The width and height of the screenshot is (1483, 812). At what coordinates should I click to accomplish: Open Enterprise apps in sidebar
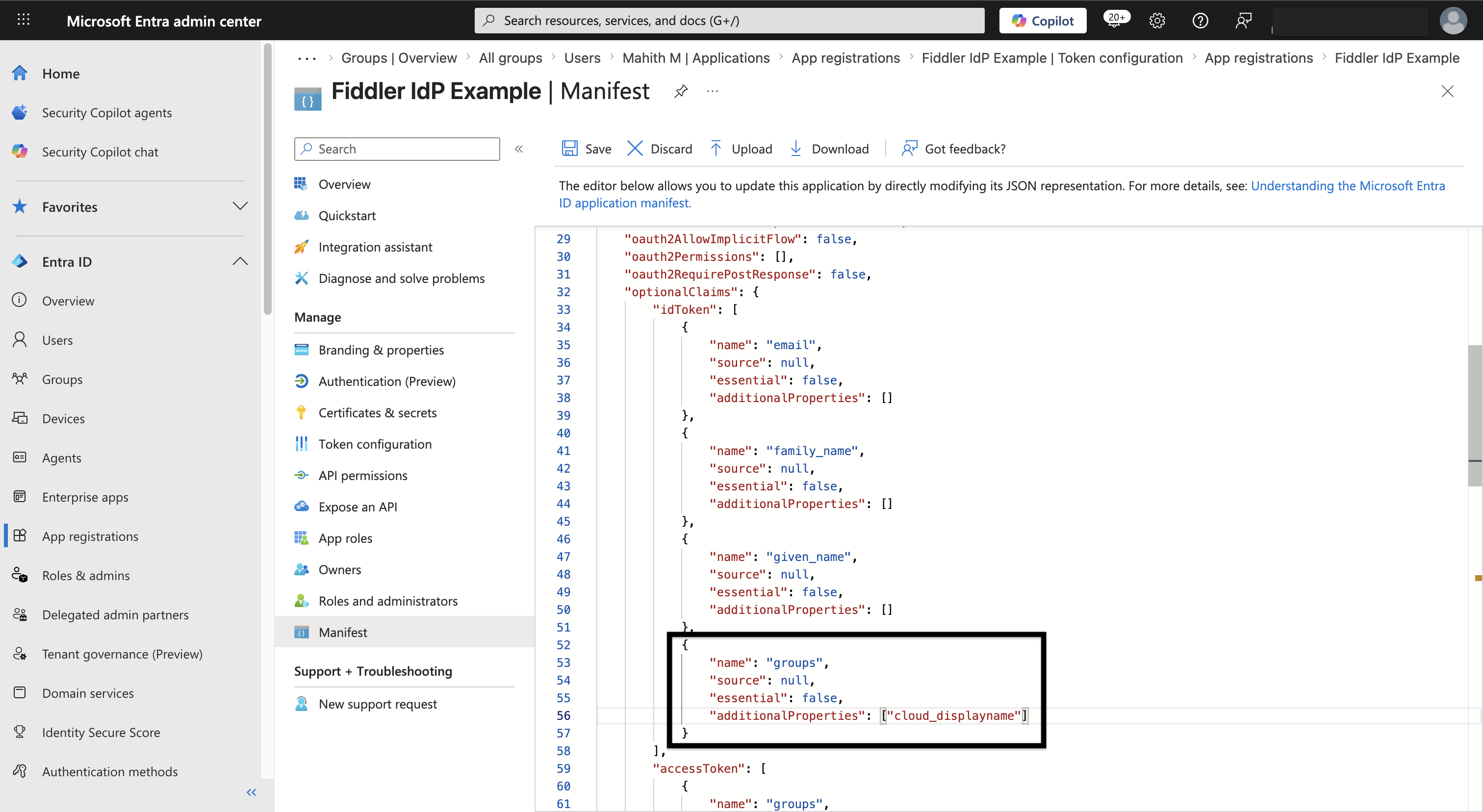coord(85,497)
